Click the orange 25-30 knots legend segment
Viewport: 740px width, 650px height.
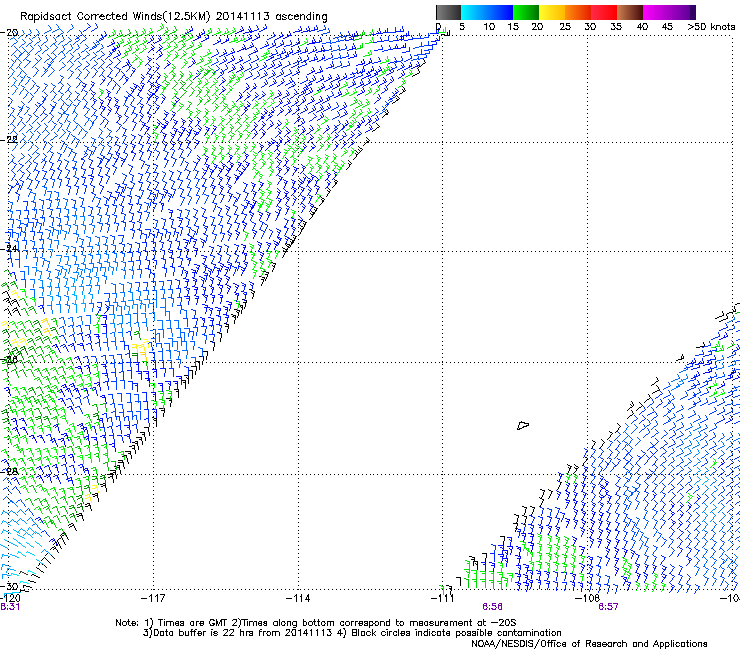[578, 12]
